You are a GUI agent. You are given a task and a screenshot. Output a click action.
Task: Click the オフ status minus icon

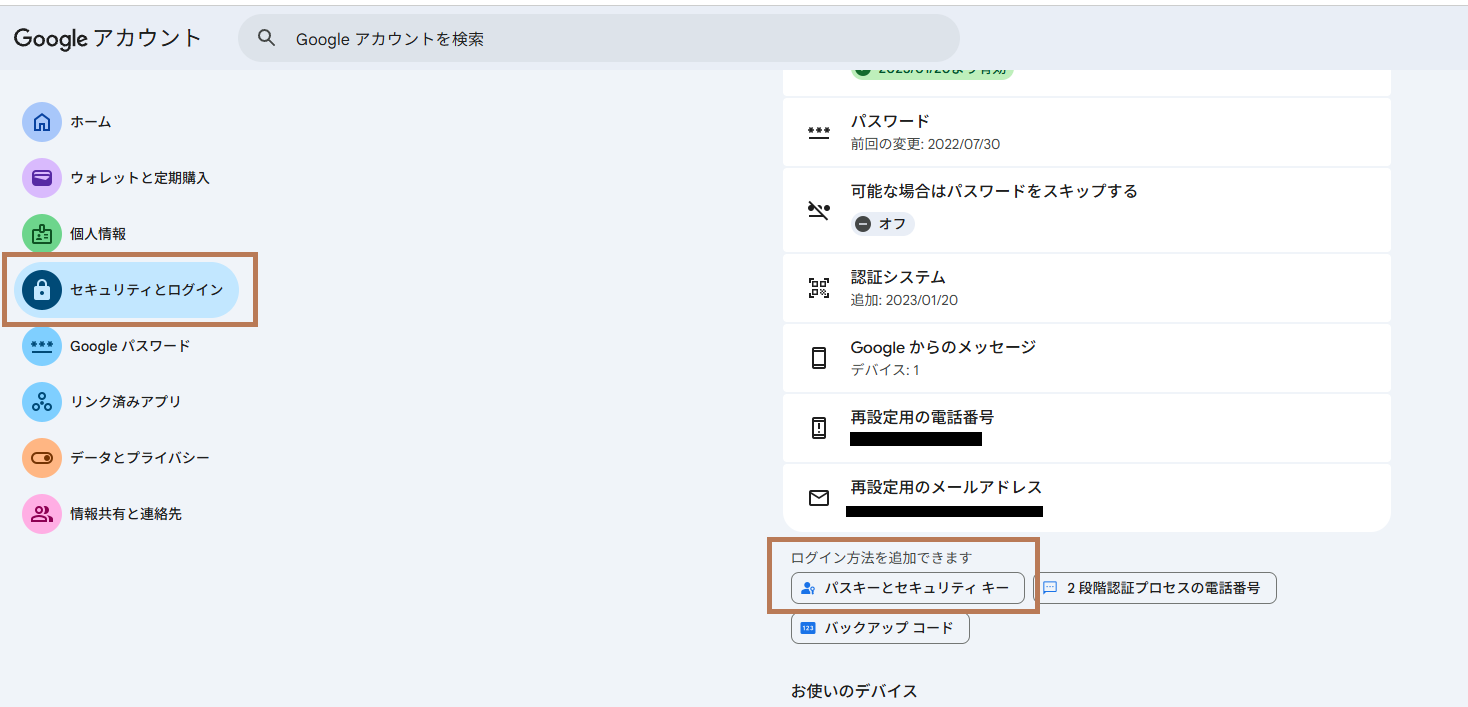click(863, 224)
